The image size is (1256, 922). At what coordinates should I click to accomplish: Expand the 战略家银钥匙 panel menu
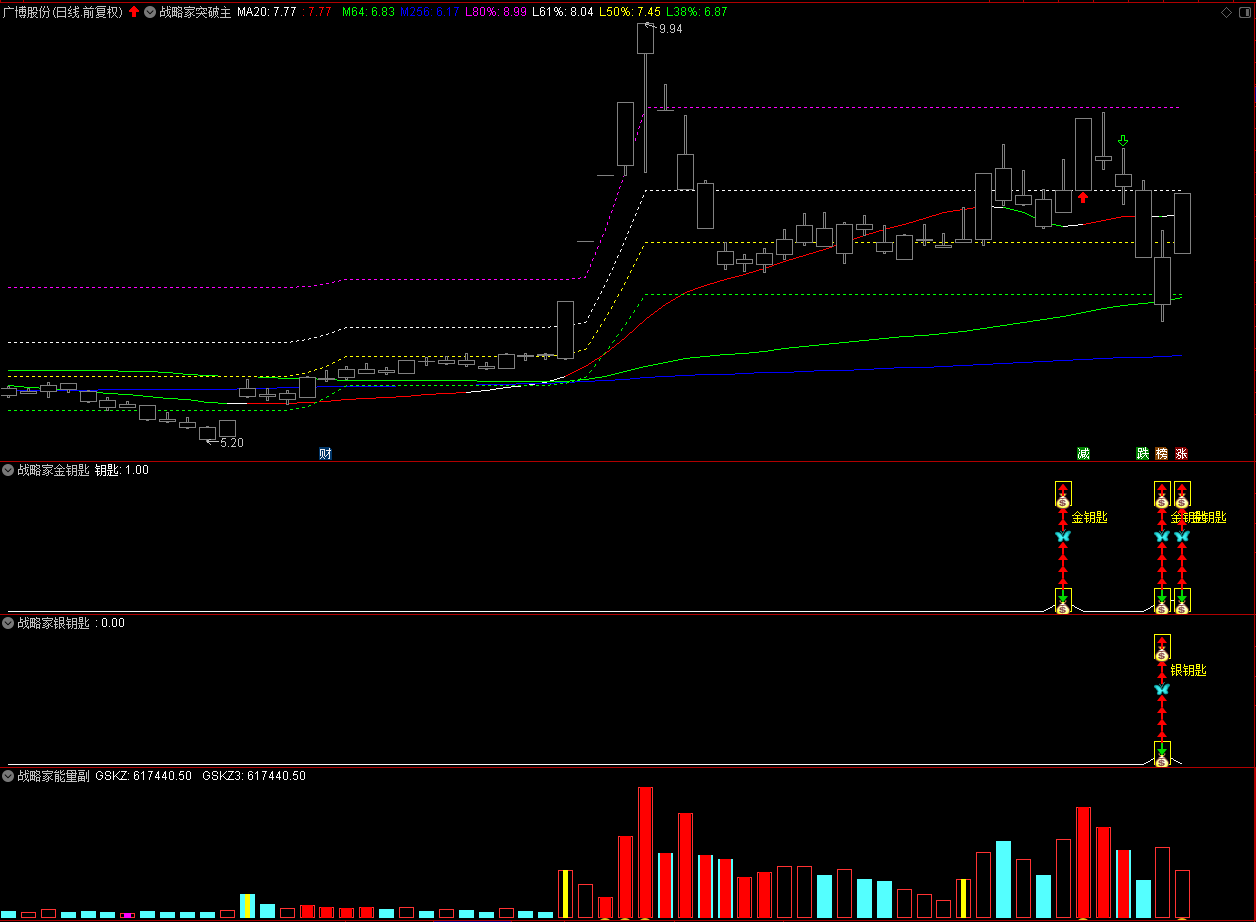8,623
